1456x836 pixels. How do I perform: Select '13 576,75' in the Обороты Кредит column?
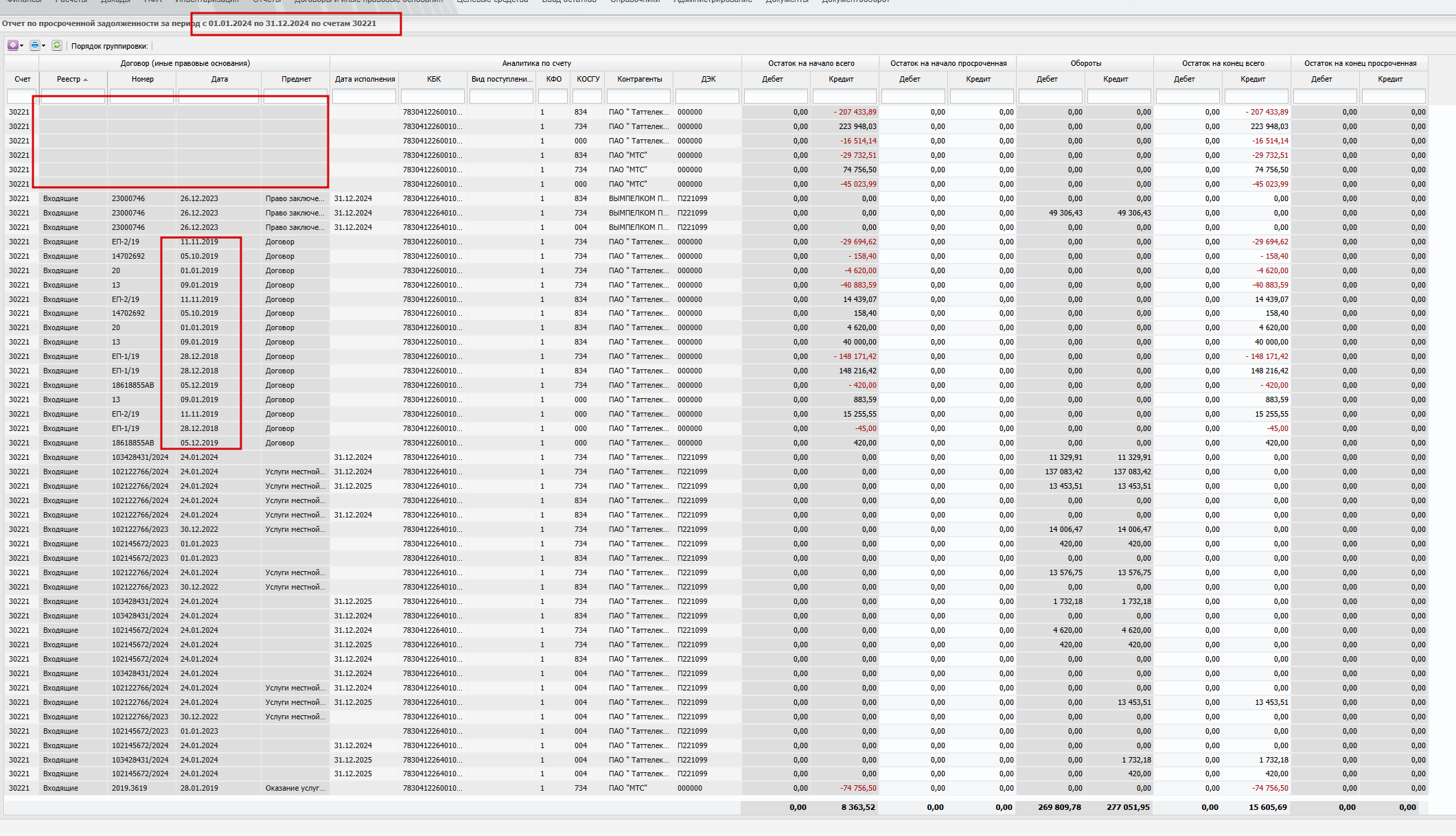1134,572
